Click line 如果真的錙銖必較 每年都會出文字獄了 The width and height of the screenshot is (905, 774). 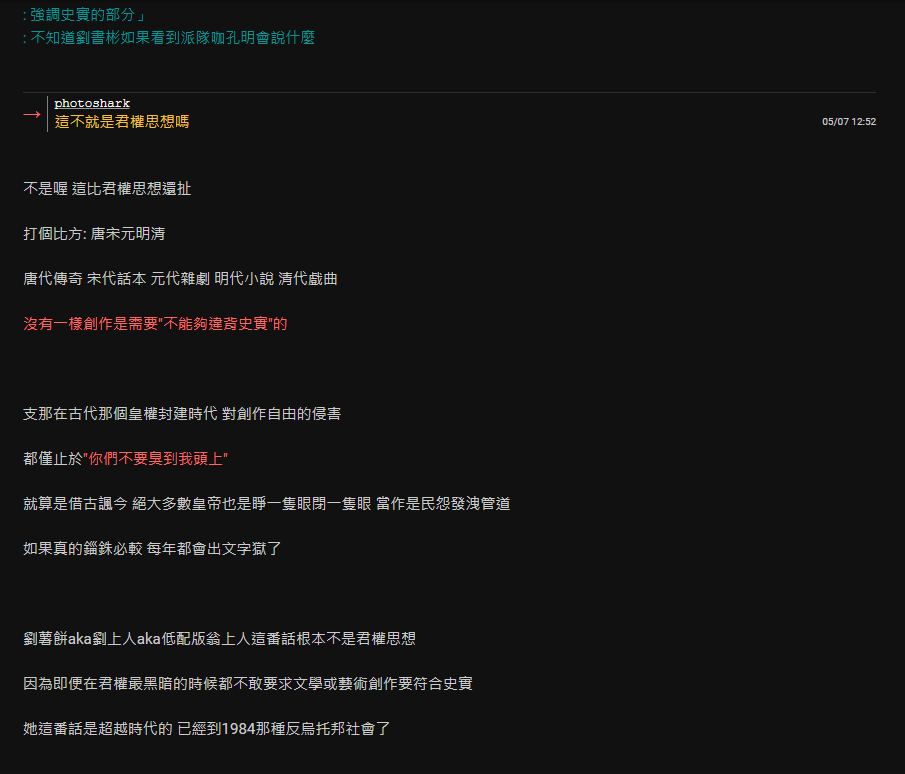click(x=152, y=549)
